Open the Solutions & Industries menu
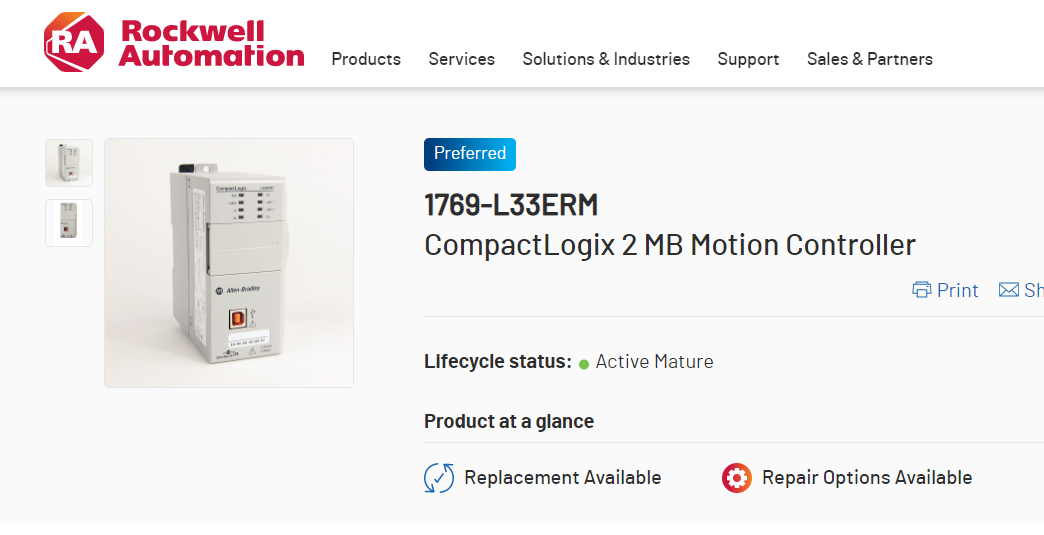The height and width of the screenshot is (535, 1044). (606, 59)
